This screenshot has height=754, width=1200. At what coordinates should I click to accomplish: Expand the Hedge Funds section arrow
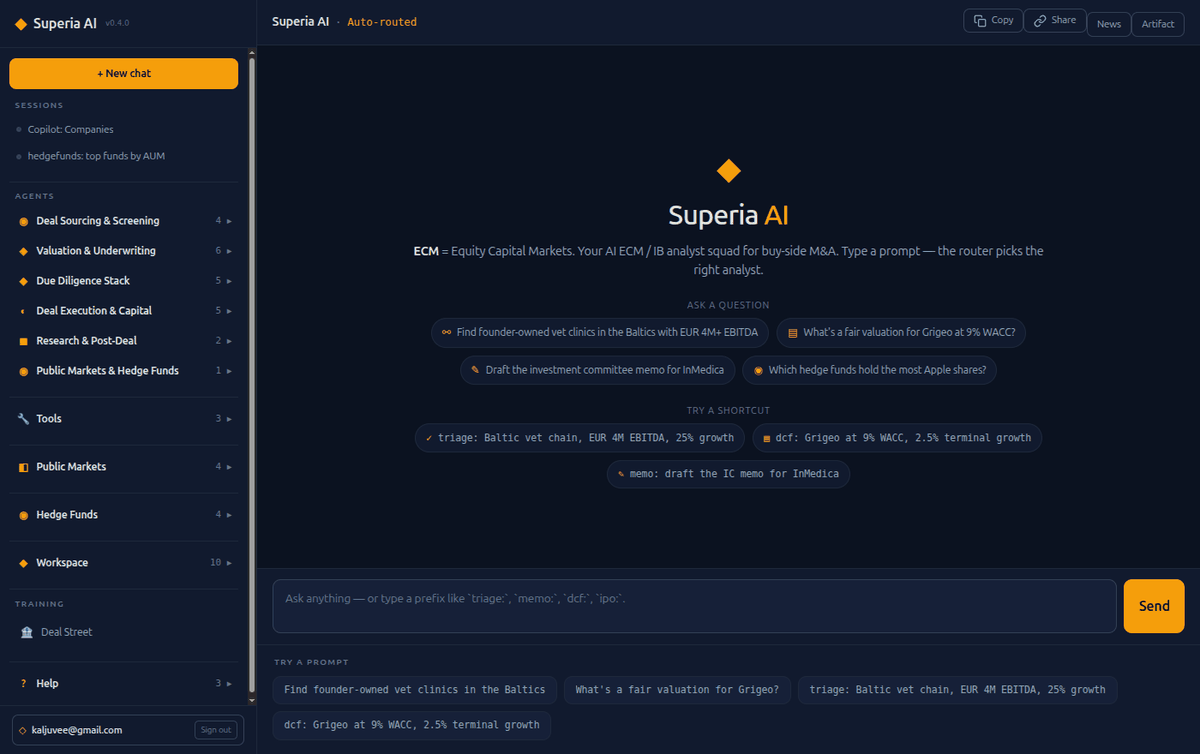(x=229, y=515)
